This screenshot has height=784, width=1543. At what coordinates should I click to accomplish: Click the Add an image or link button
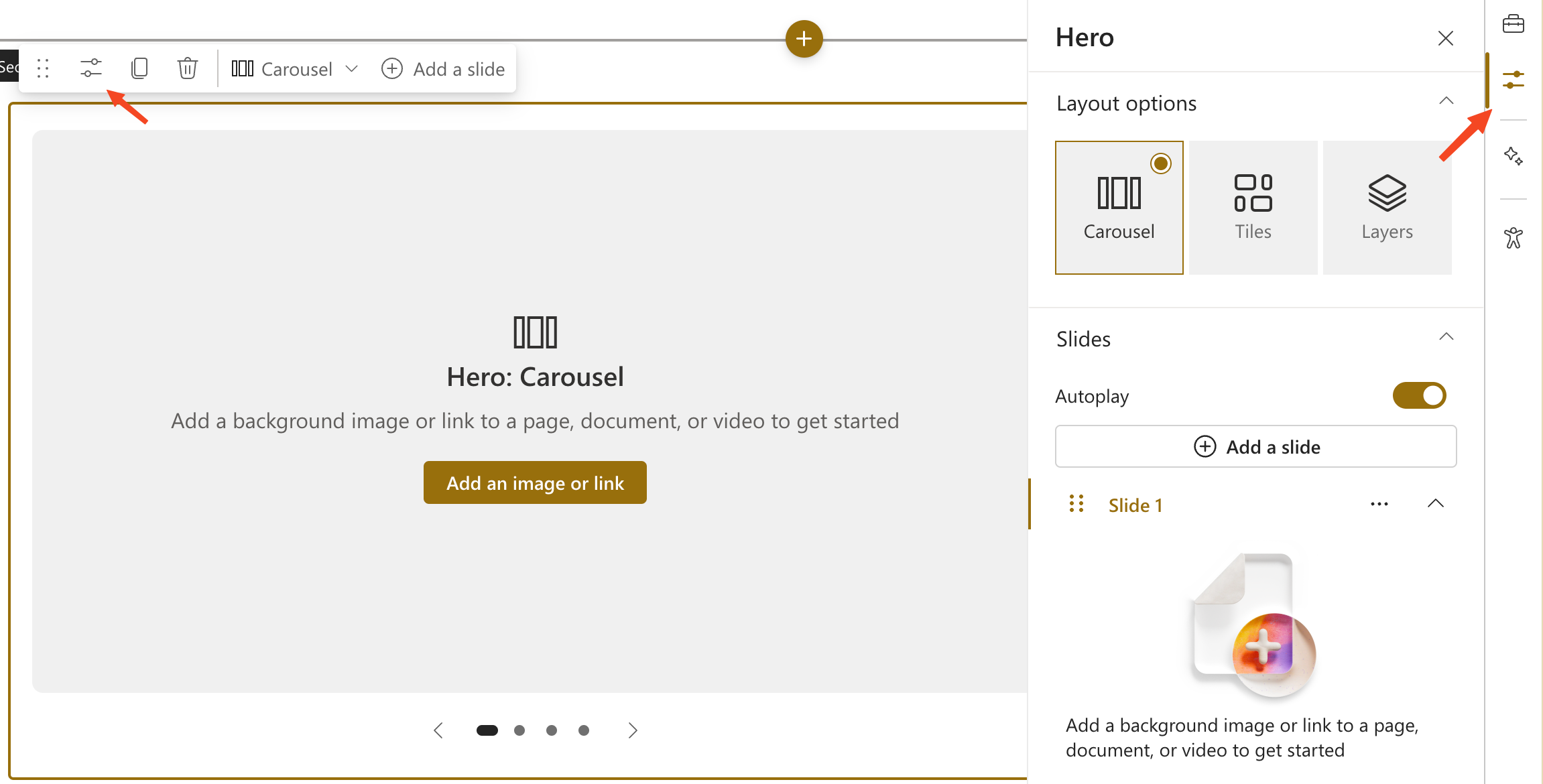[535, 482]
